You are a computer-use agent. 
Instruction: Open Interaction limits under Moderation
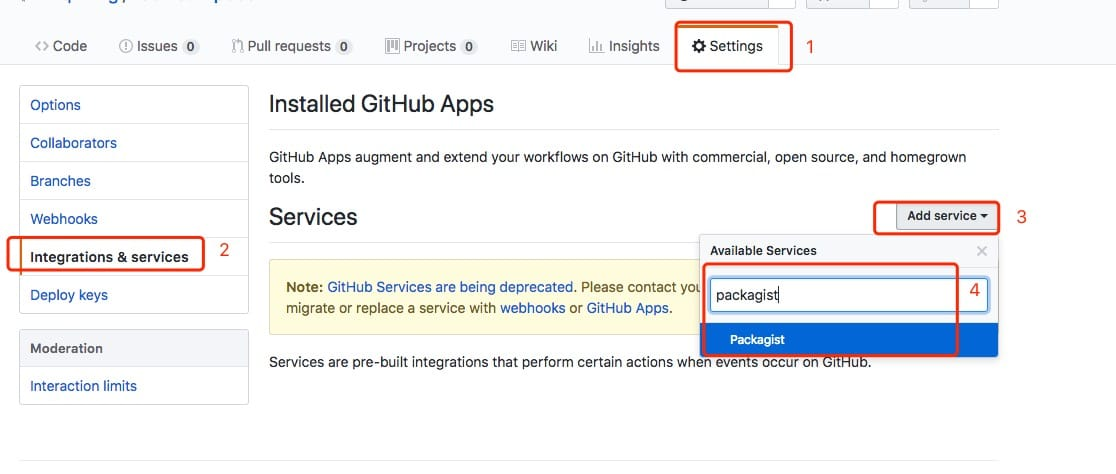pyautogui.click(x=84, y=386)
